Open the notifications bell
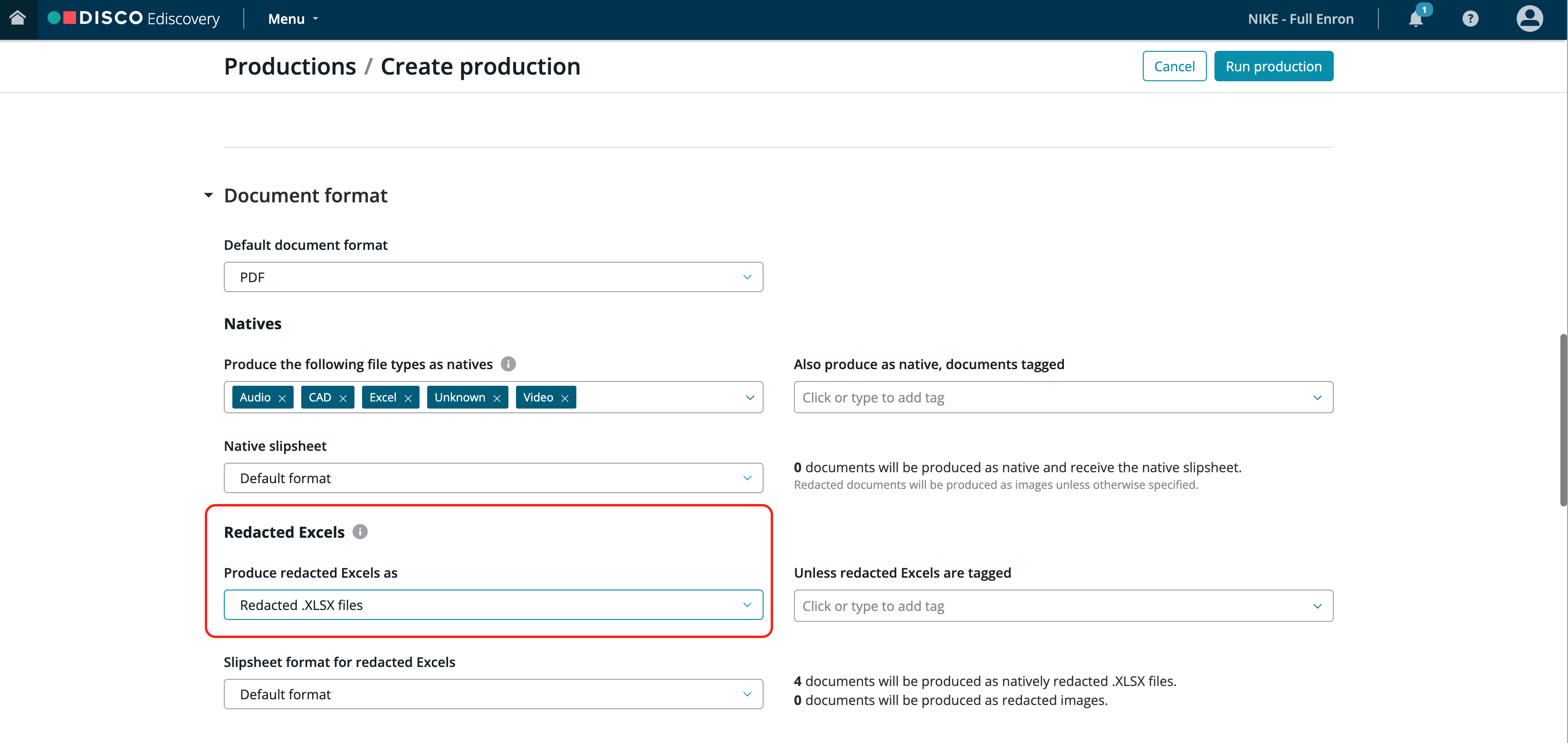 1416,19
